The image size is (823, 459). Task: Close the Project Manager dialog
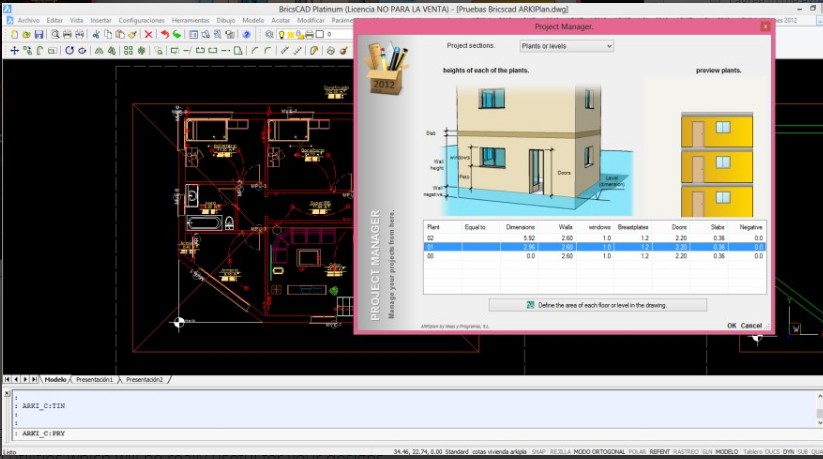(765, 26)
